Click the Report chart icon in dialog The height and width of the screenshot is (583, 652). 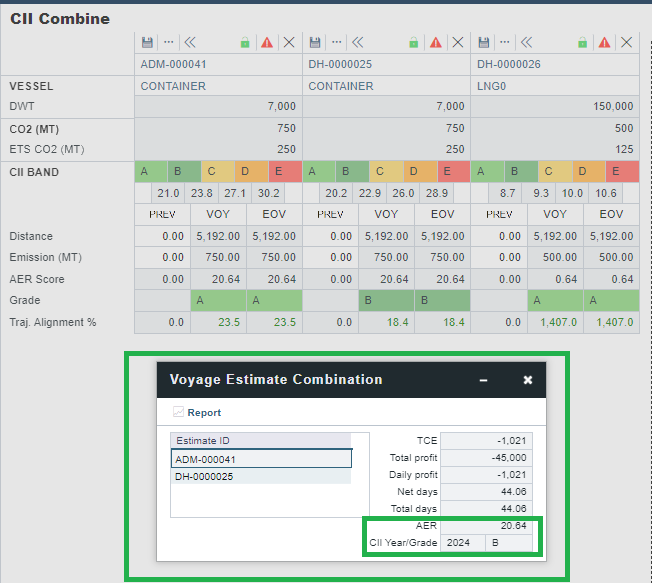click(x=179, y=412)
